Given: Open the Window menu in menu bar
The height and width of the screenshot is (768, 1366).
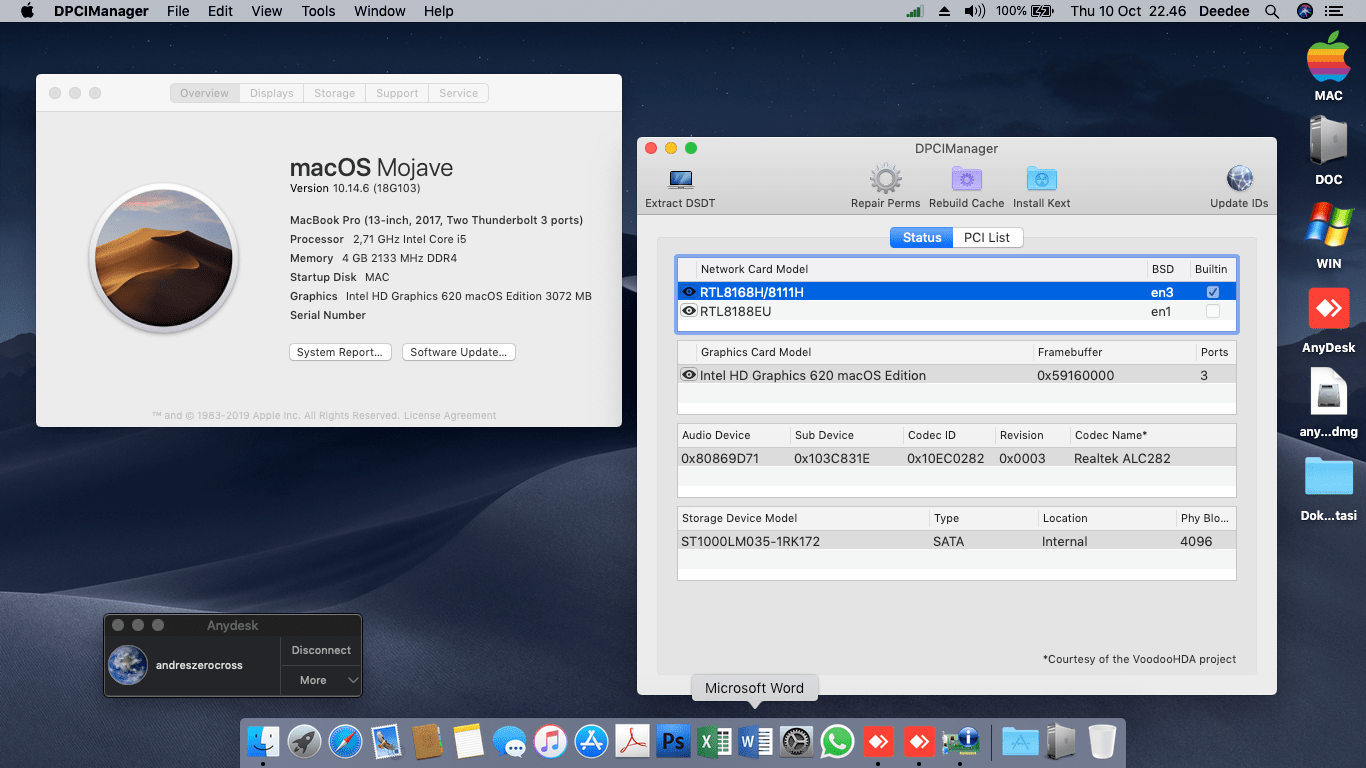Looking at the screenshot, I should 380,11.
